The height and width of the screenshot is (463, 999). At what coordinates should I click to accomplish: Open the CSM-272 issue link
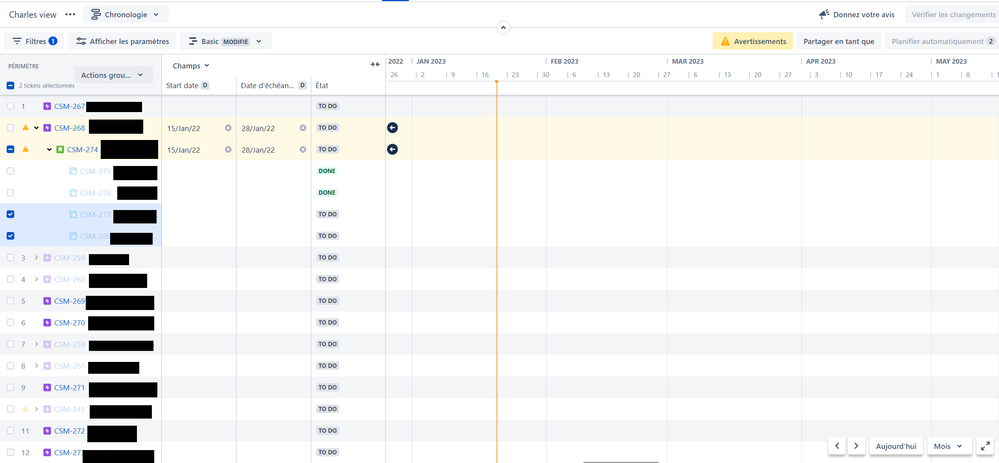pyautogui.click(x=69, y=431)
